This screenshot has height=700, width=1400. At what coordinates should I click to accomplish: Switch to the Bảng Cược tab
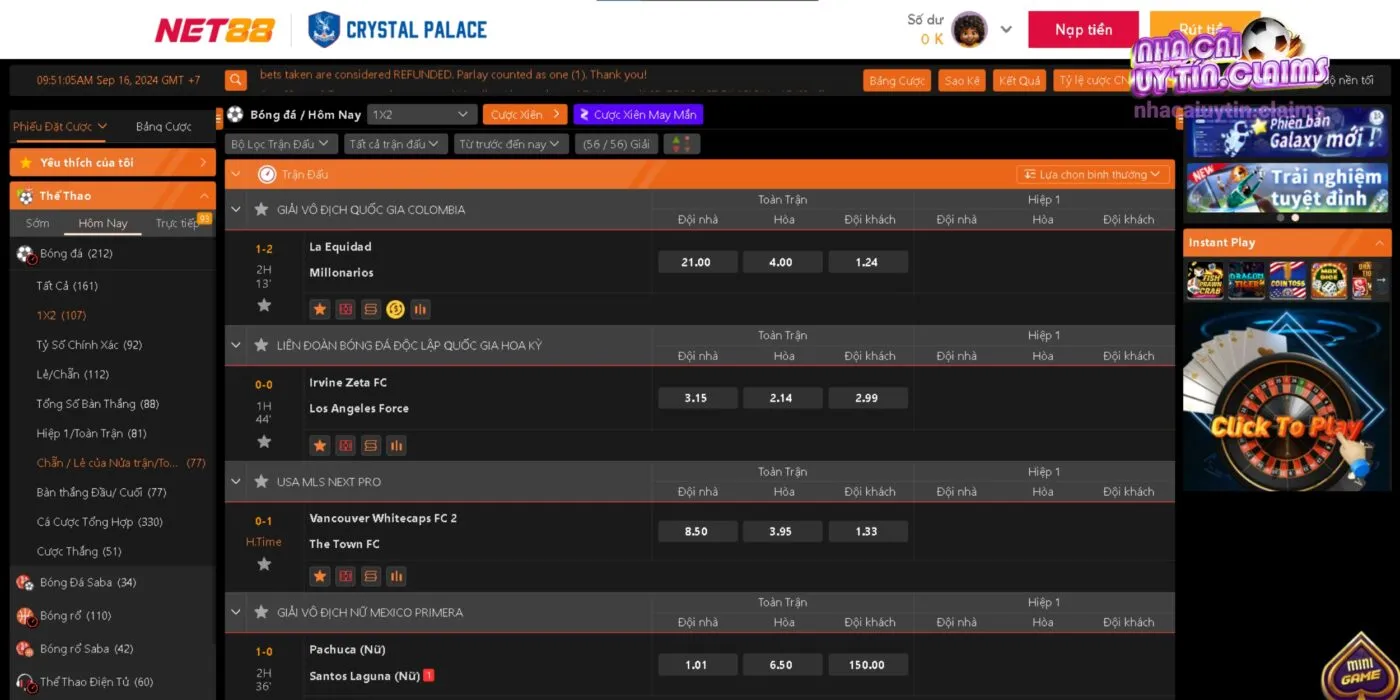pyautogui.click(x=163, y=127)
